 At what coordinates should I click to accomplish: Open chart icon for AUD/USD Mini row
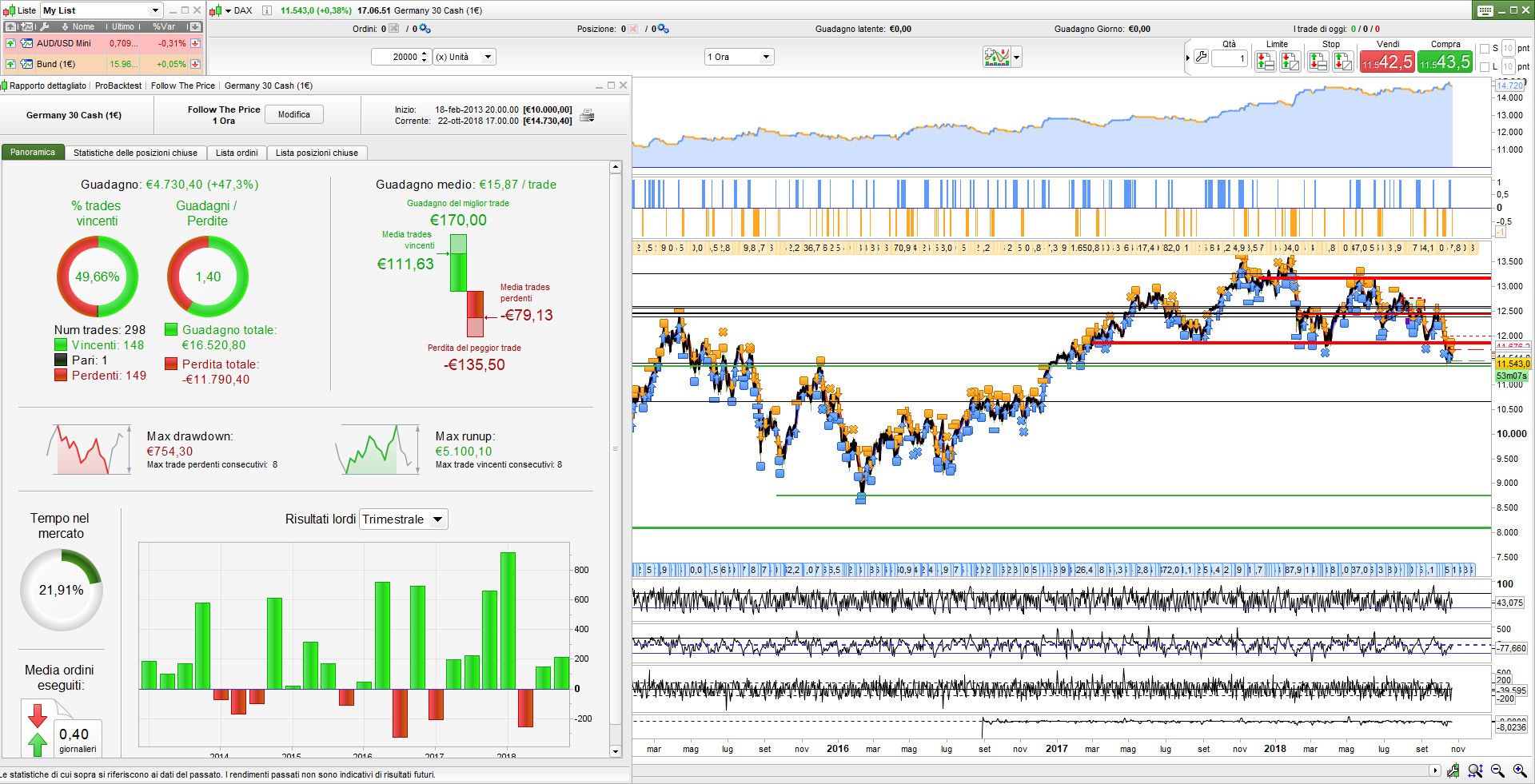tap(26, 43)
